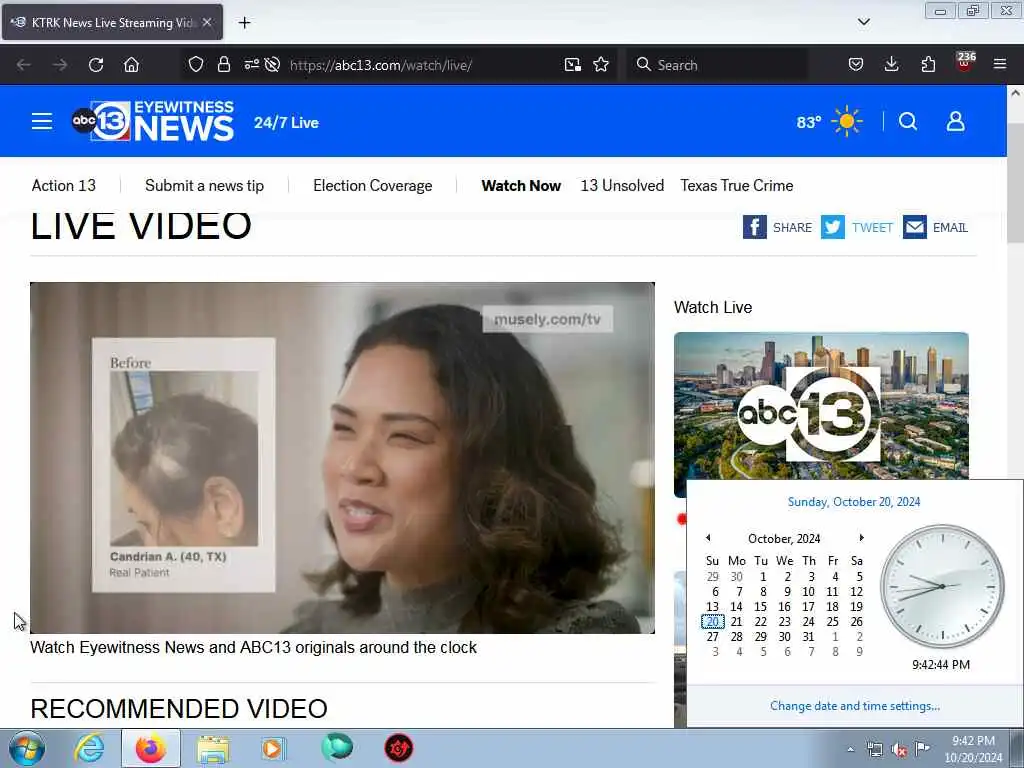
Task: Open the Windows Start button
Action: click(x=27, y=748)
